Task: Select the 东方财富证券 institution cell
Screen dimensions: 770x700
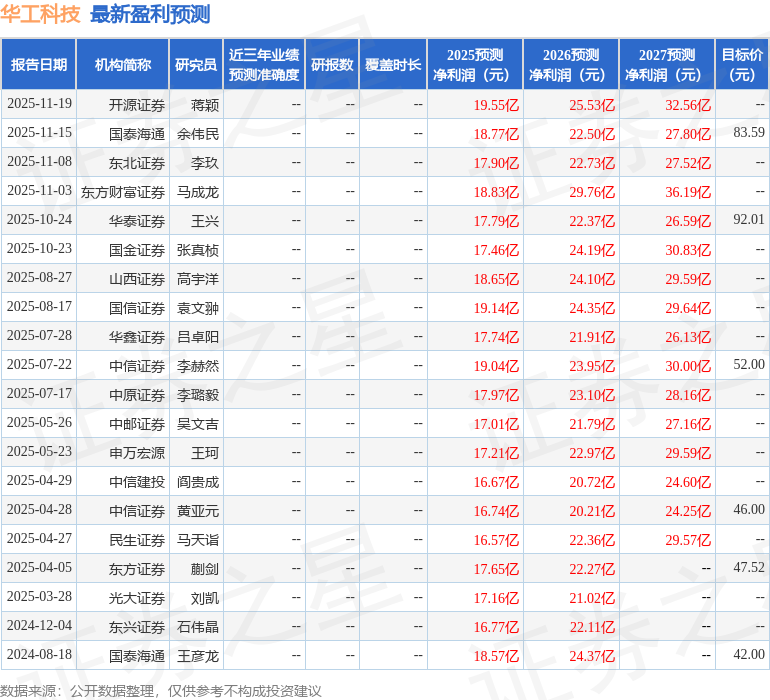Action: [x=123, y=191]
